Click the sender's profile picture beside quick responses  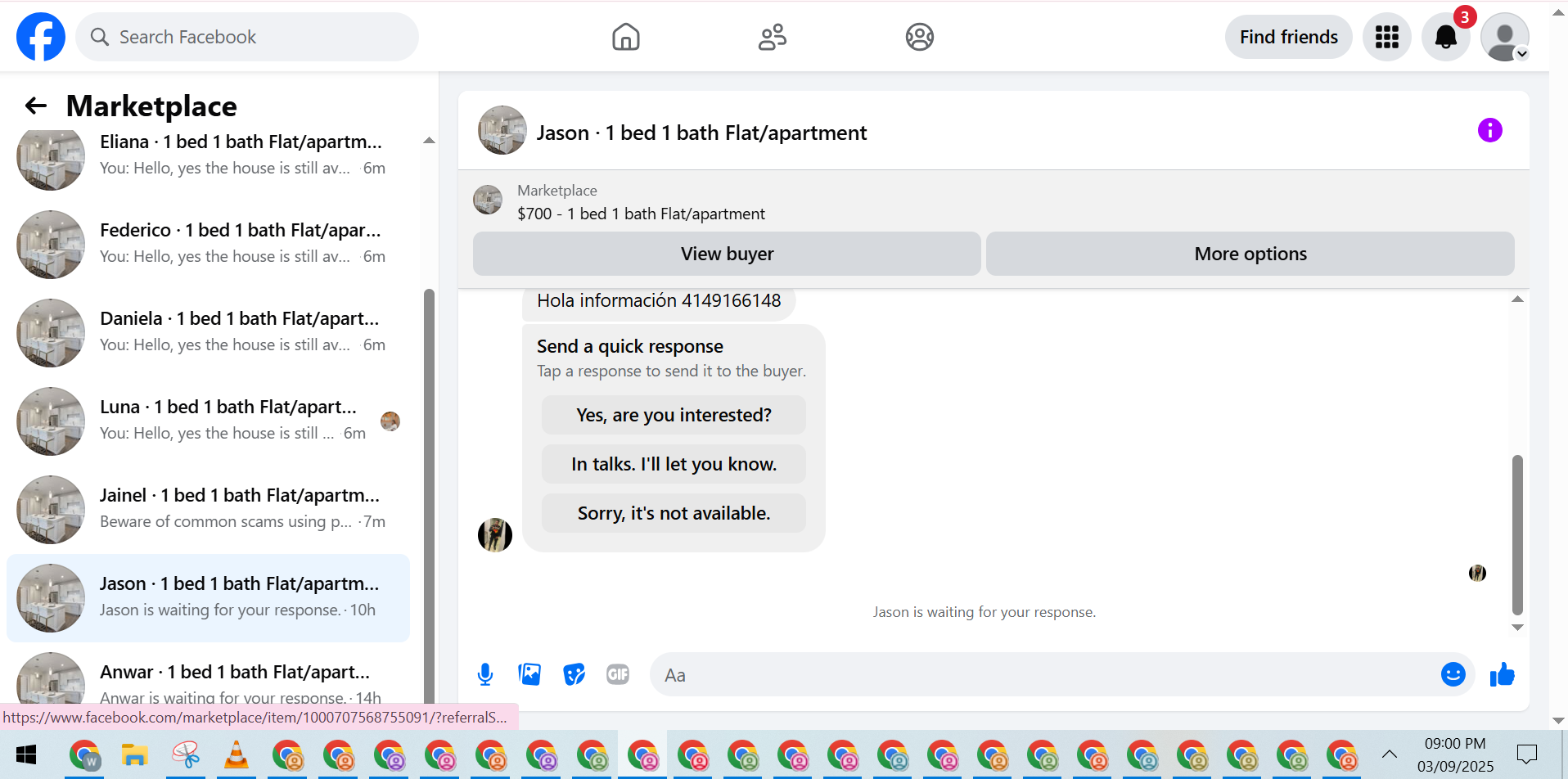point(495,535)
